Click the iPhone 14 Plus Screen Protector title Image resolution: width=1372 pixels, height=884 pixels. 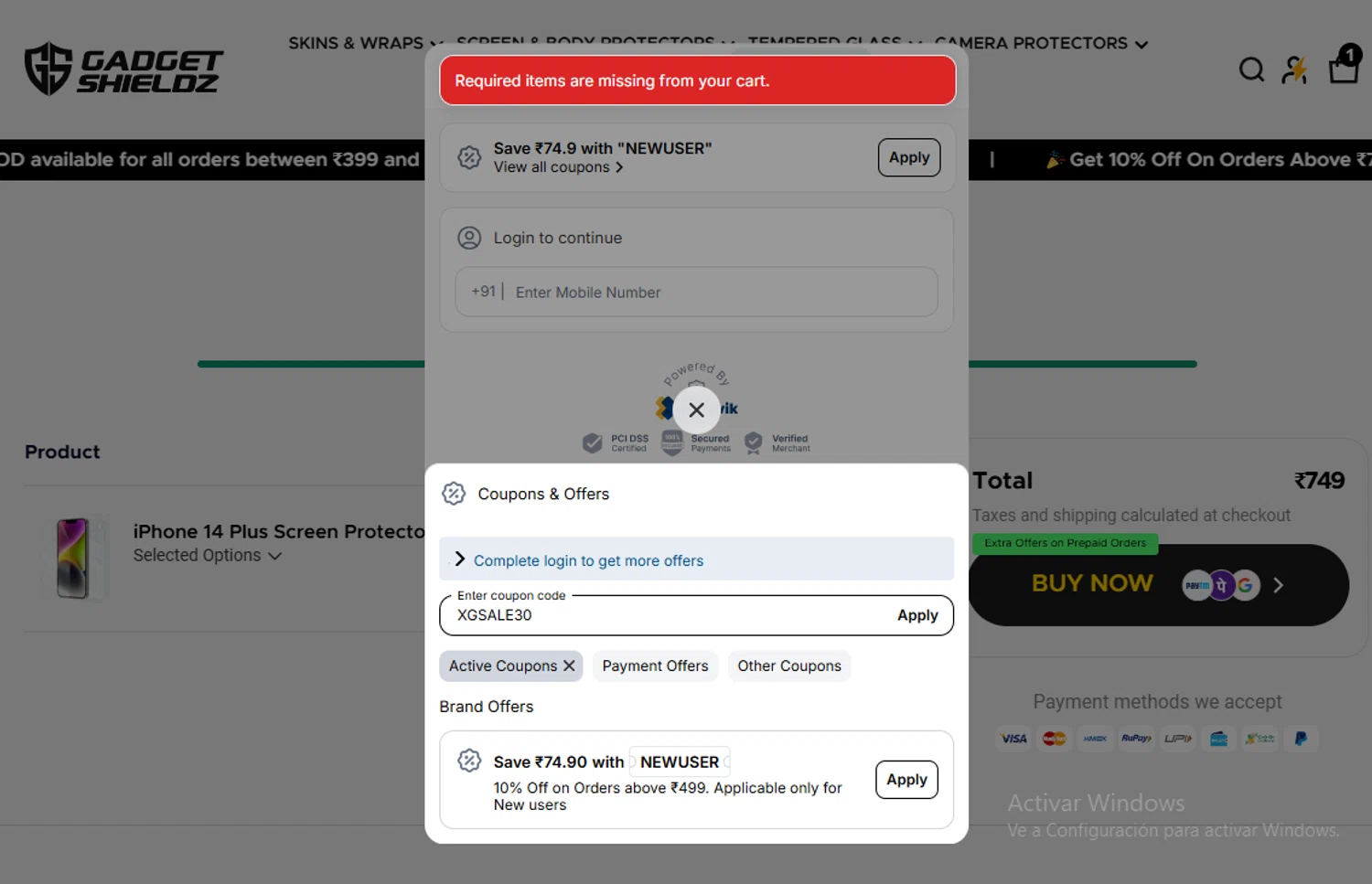coord(279,531)
